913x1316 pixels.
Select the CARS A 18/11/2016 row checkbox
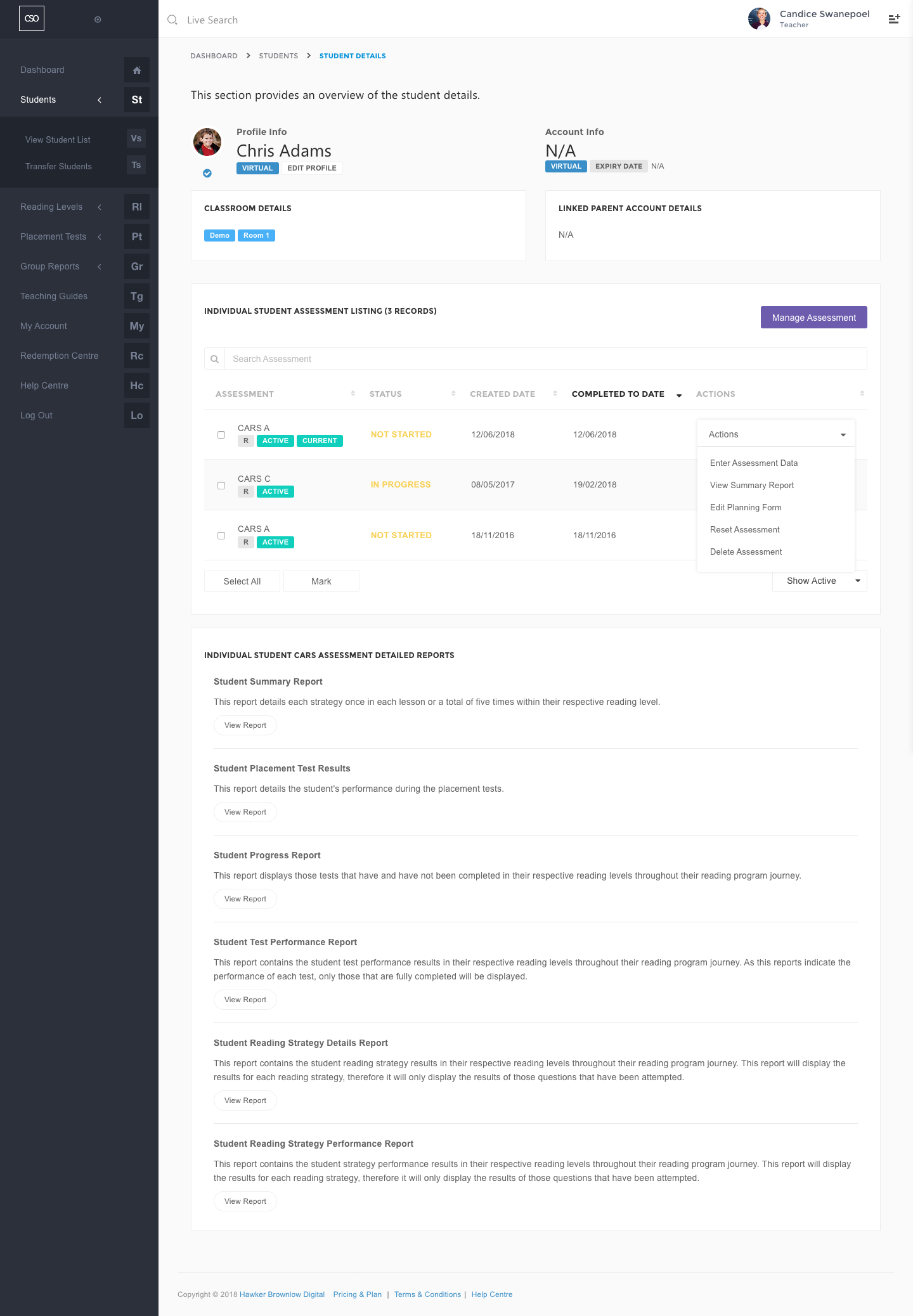point(221,536)
